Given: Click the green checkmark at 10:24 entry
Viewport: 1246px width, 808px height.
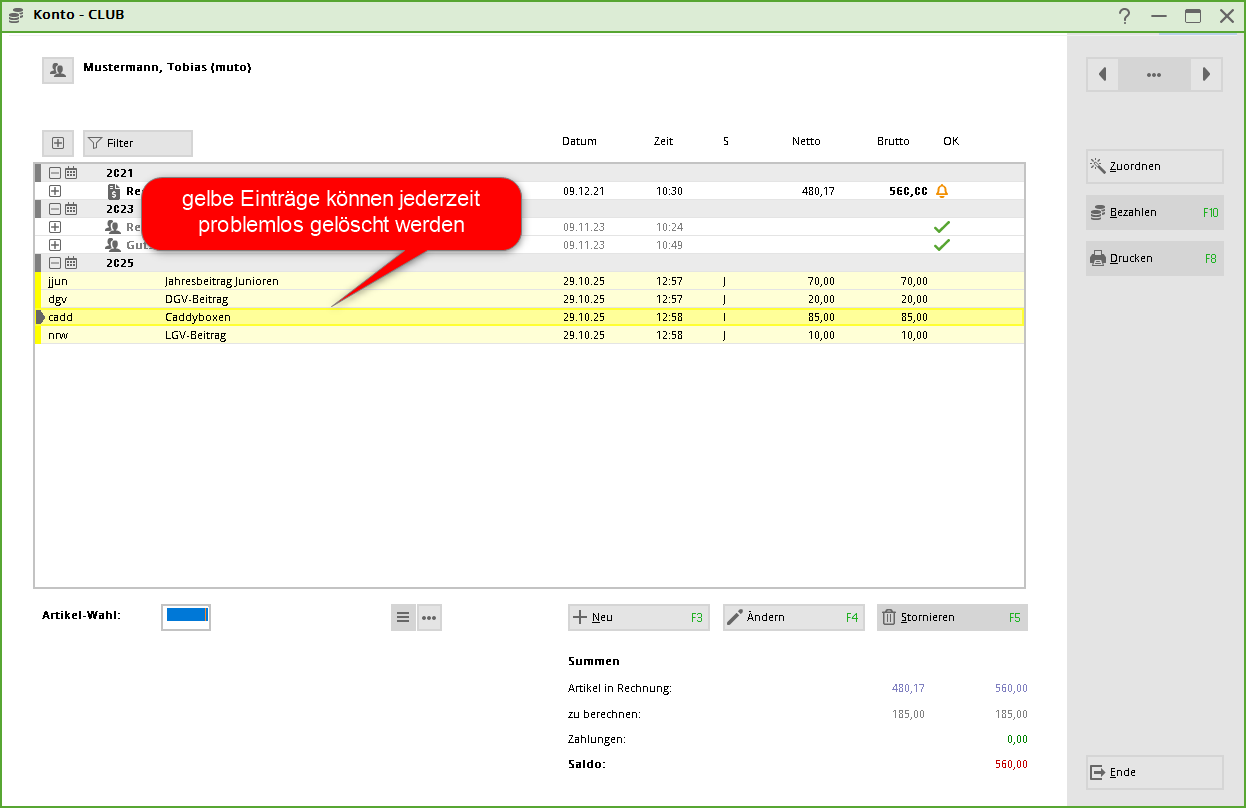Looking at the screenshot, I should (x=941, y=227).
